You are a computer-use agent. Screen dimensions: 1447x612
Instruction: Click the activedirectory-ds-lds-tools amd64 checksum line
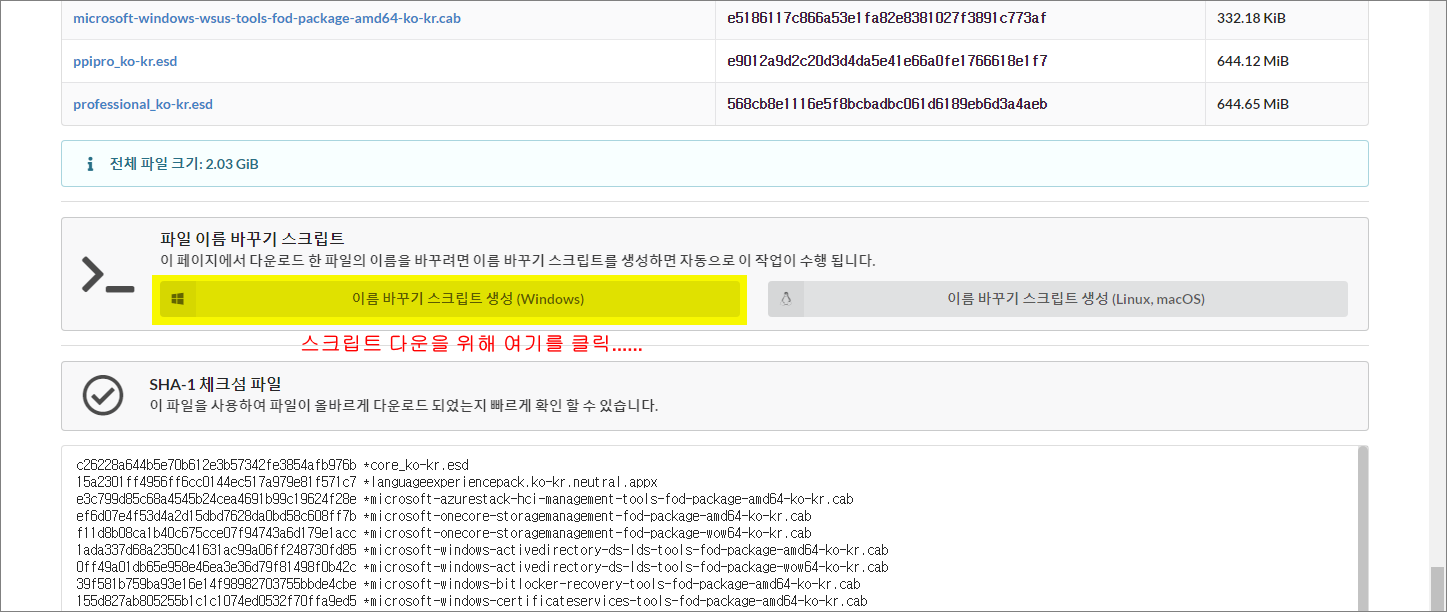click(x=482, y=550)
